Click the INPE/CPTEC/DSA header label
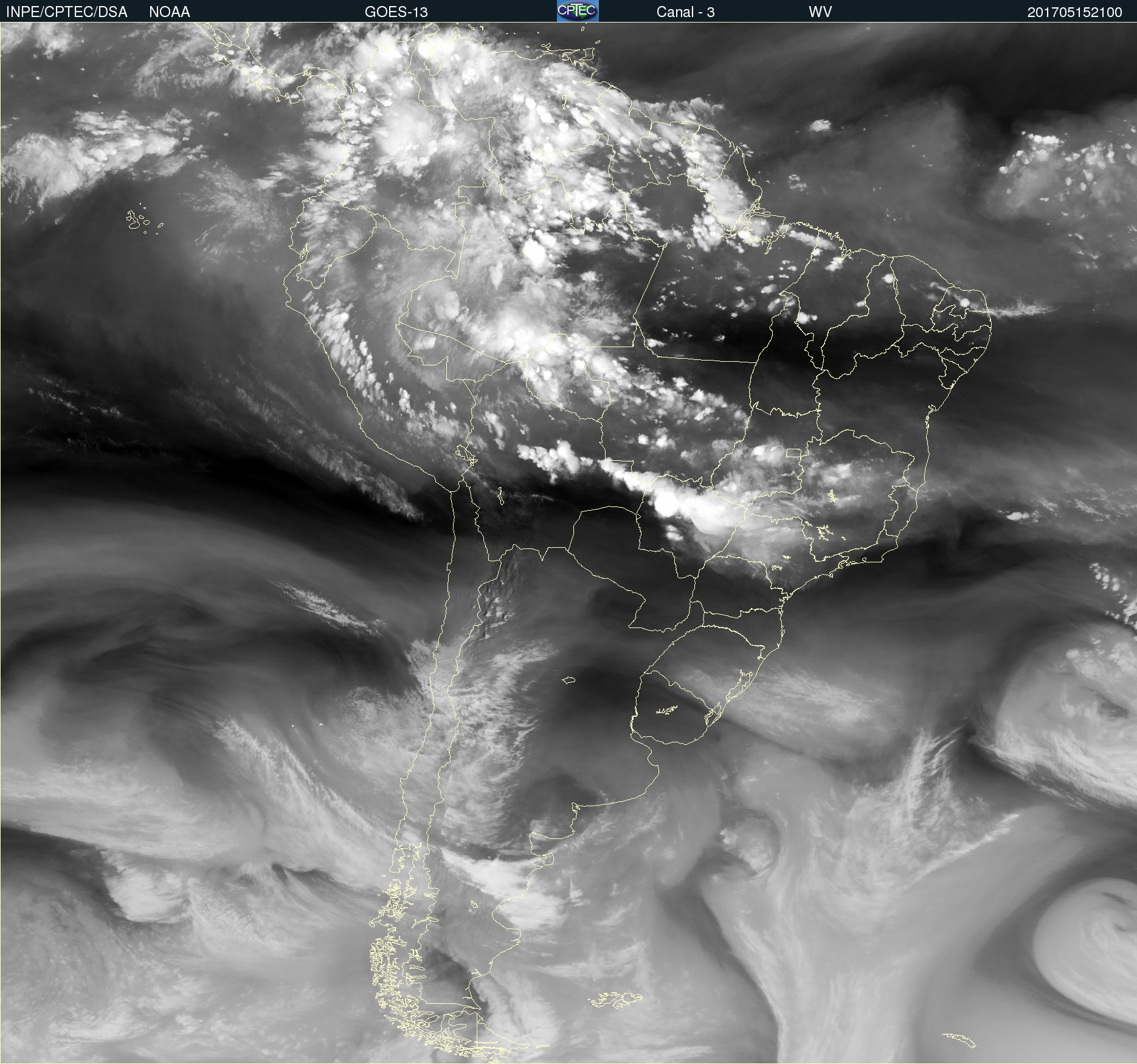The width and height of the screenshot is (1137, 1064). coord(67,12)
